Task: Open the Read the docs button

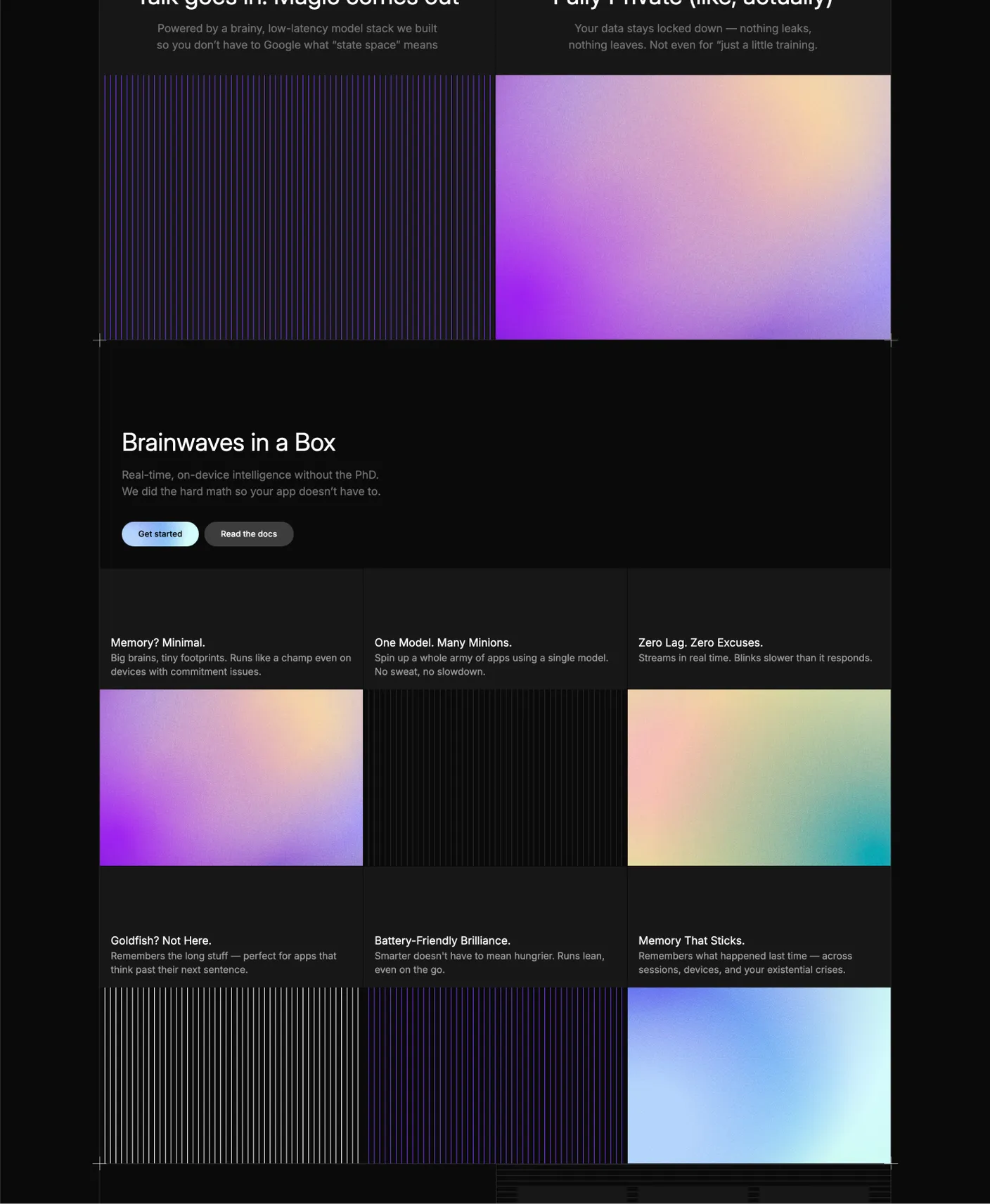Action: pos(248,534)
